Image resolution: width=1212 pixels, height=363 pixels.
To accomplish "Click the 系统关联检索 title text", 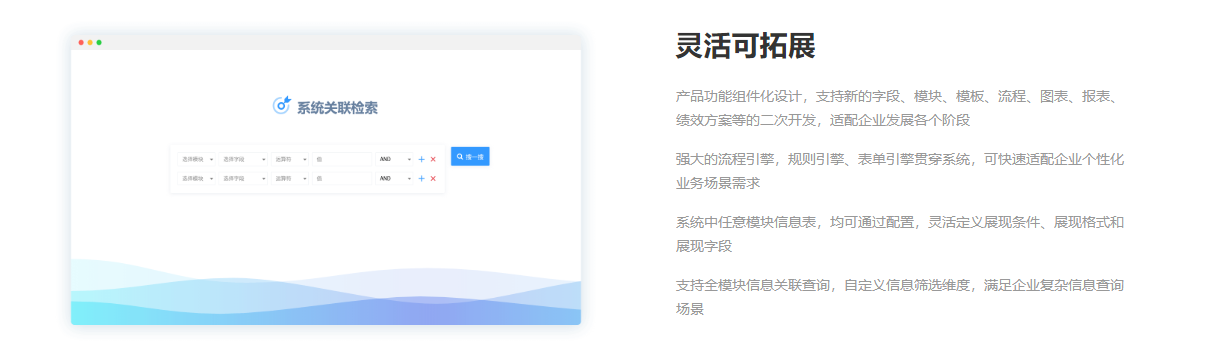I will click(x=337, y=107).
